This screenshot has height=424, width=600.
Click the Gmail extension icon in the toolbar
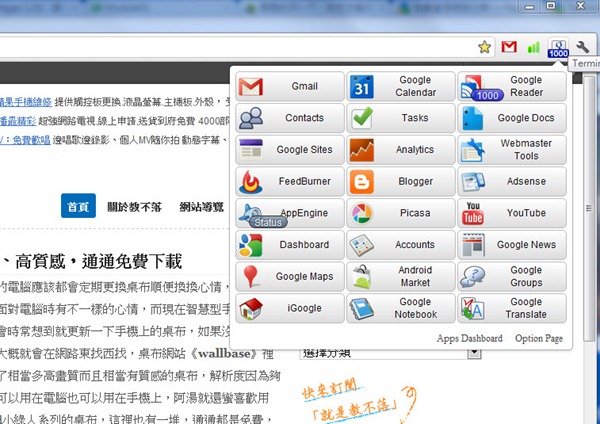click(x=509, y=47)
